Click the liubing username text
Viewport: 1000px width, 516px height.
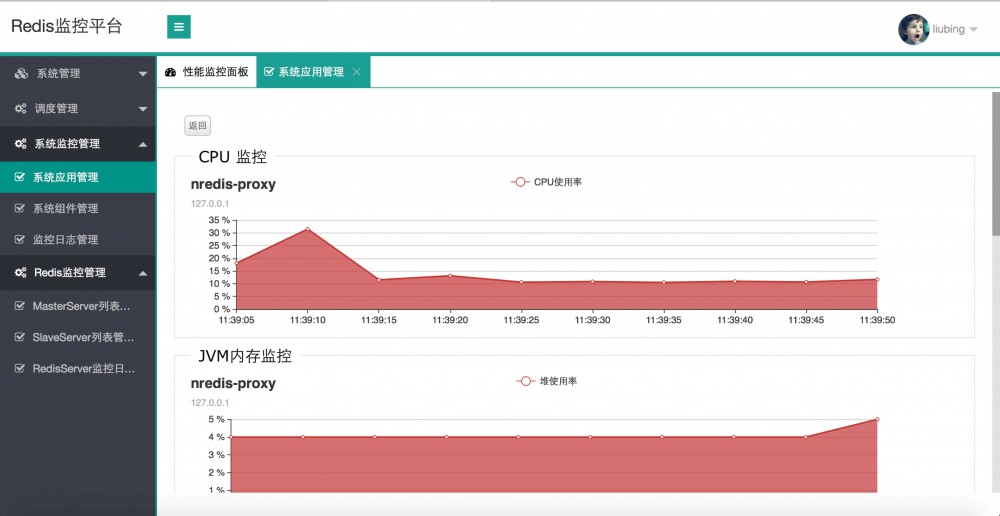tap(948, 29)
